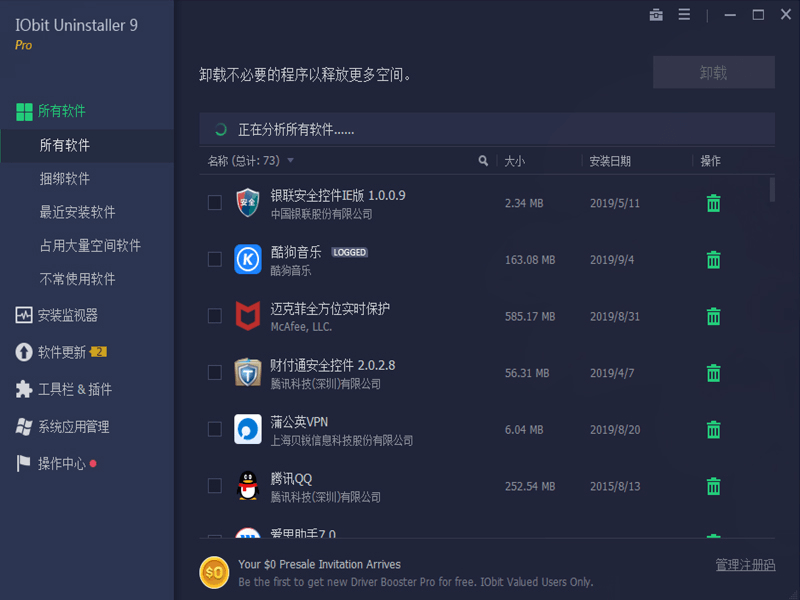Expand the 名称 (总计: 73) sort dropdown arrow

[290, 161]
